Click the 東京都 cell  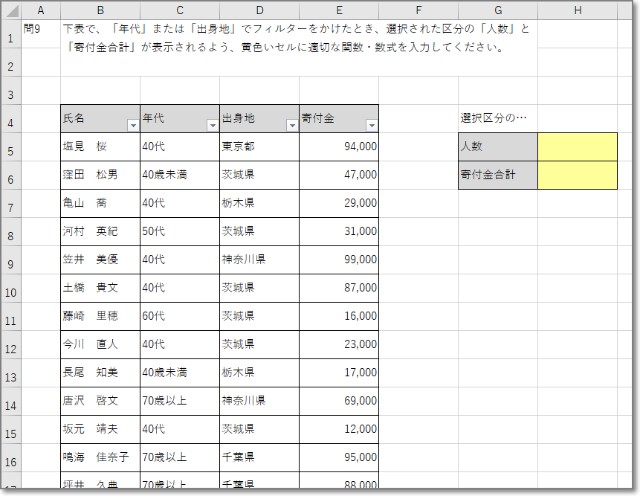click(259, 146)
